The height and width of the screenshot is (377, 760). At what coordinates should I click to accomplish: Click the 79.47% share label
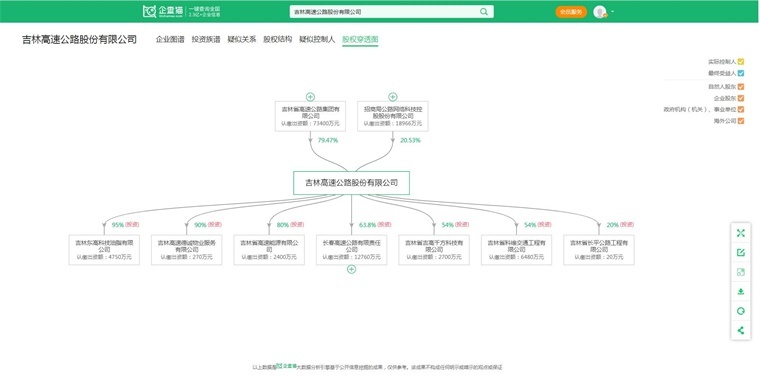tap(328, 141)
